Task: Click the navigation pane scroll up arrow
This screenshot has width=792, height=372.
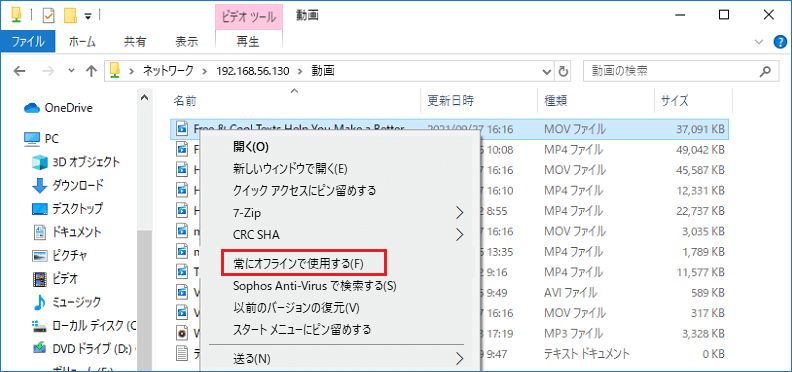Action: 144,97
